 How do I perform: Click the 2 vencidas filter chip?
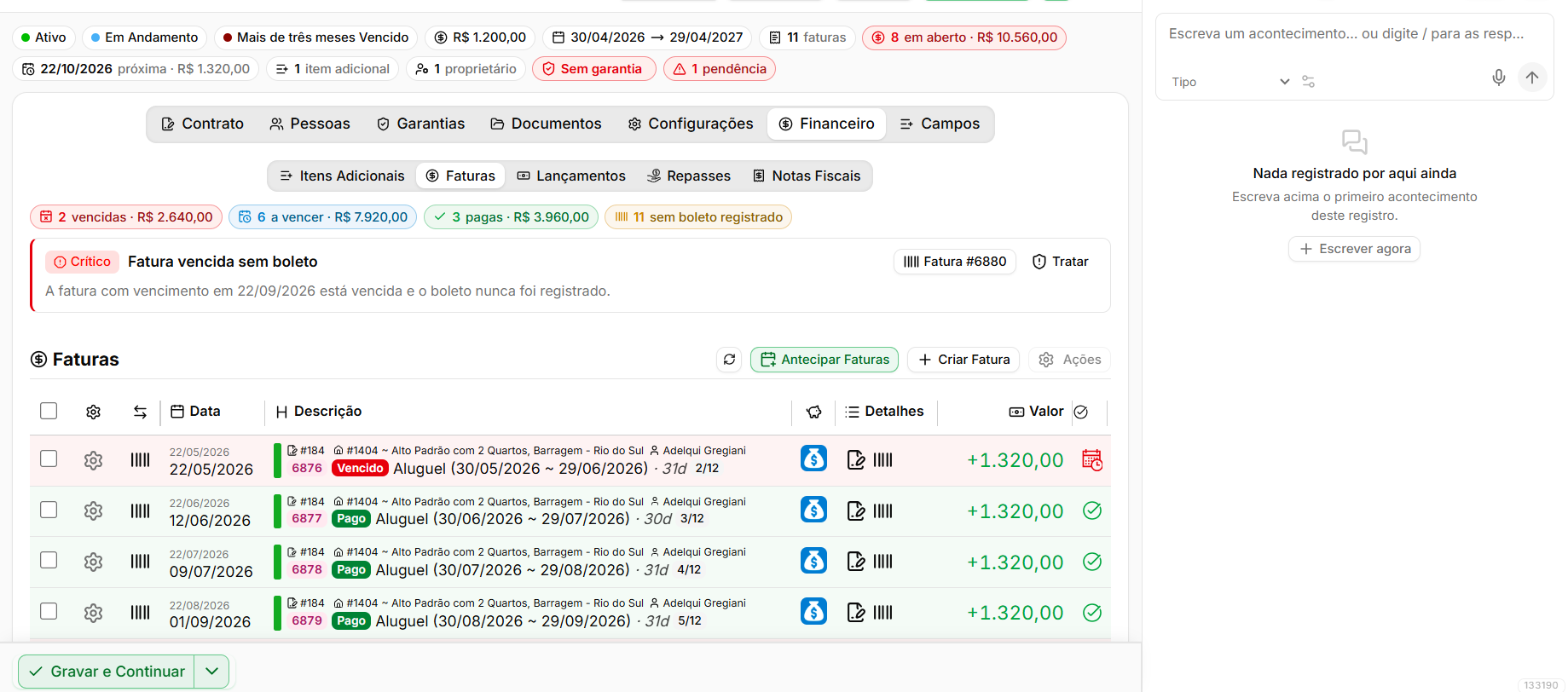click(x=126, y=217)
